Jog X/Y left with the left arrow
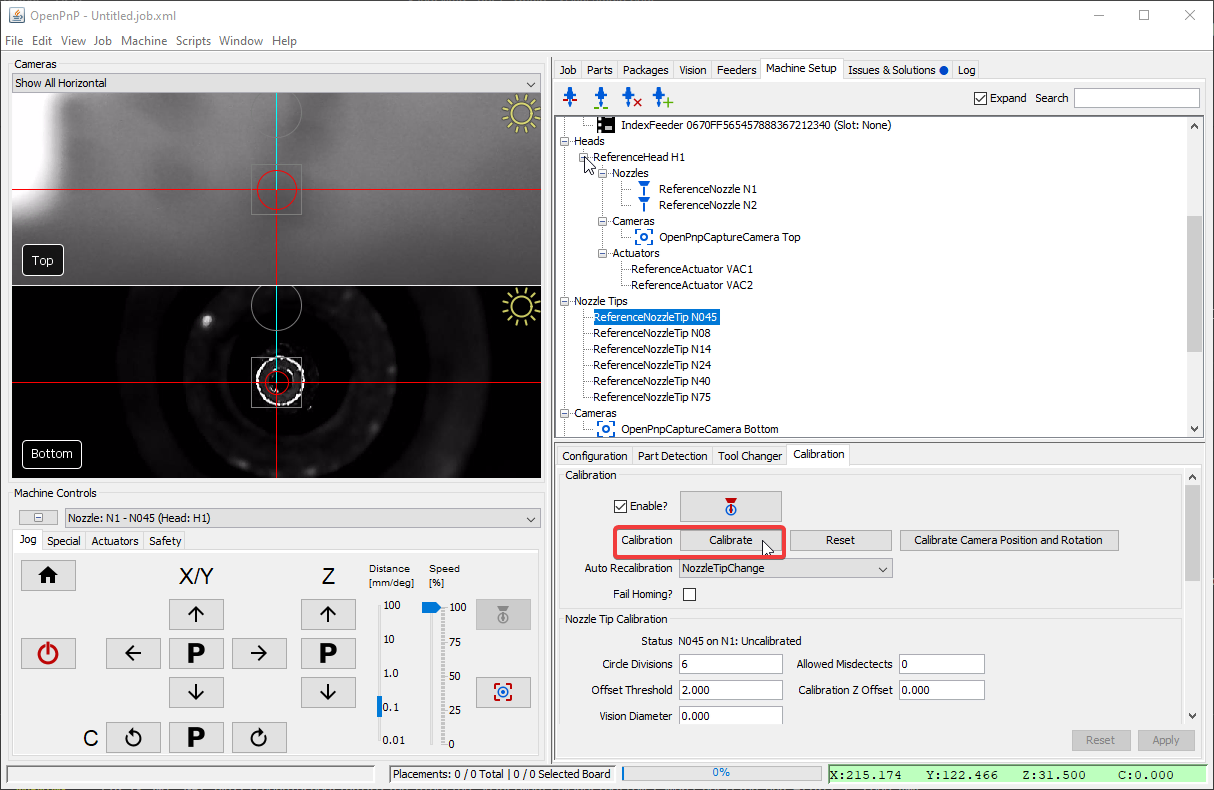Image resolution: width=1214 pixels, height=790 pixels. click(133, 654)
